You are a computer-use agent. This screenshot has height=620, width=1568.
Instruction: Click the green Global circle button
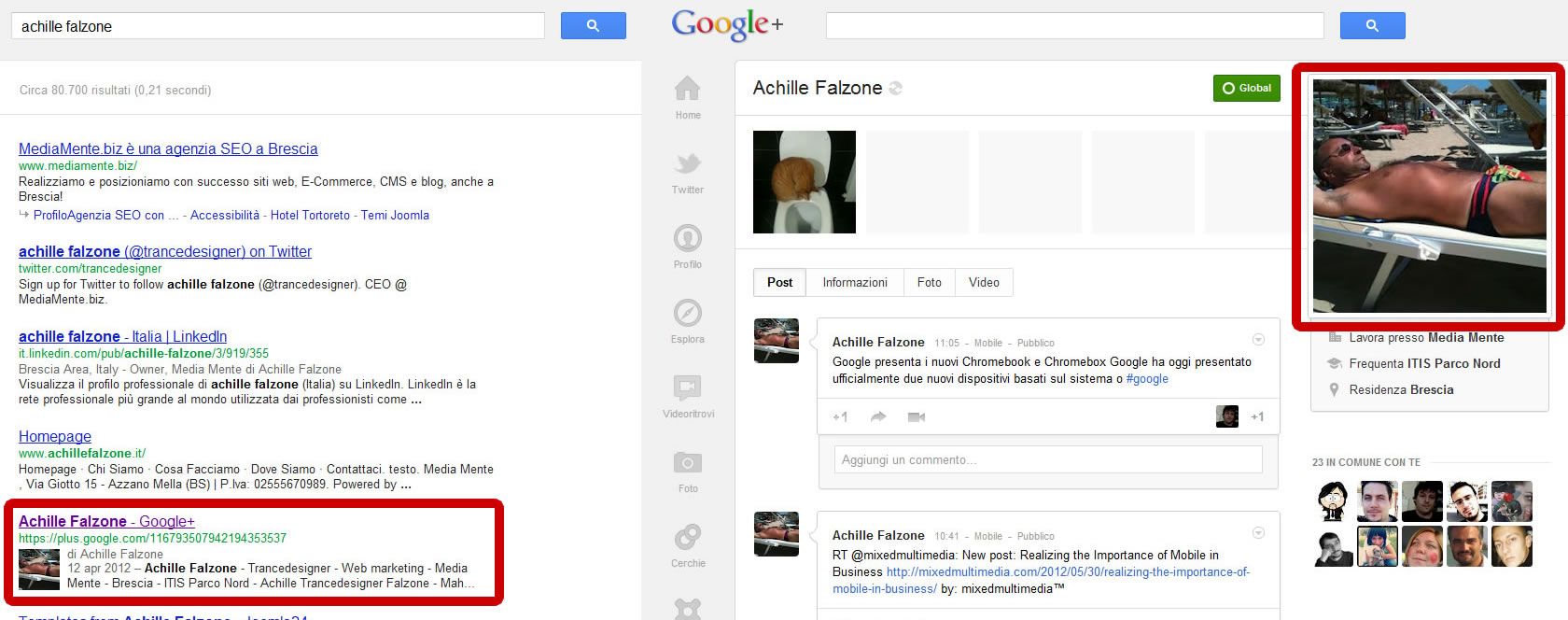[1246, 88]
